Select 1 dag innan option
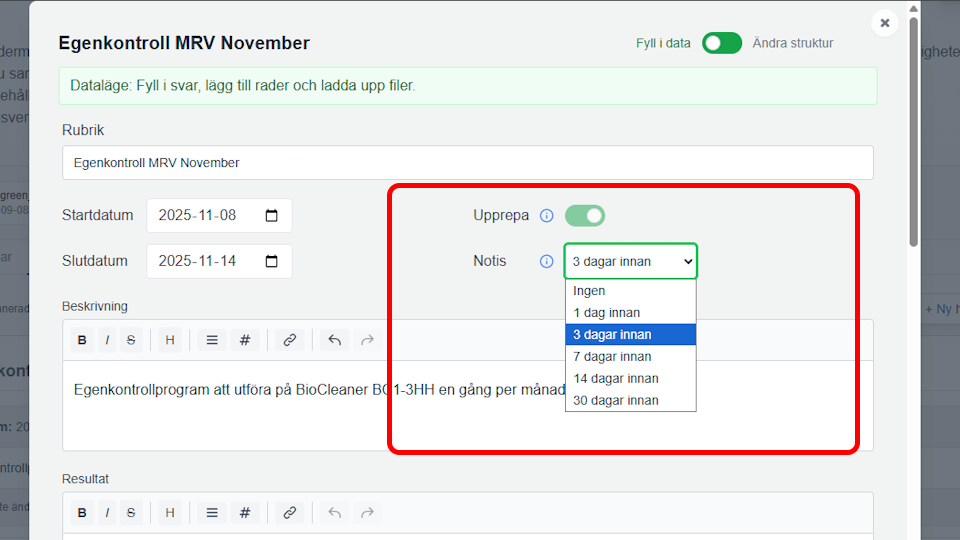Screen dimensions: 960x540 (631, 313)
